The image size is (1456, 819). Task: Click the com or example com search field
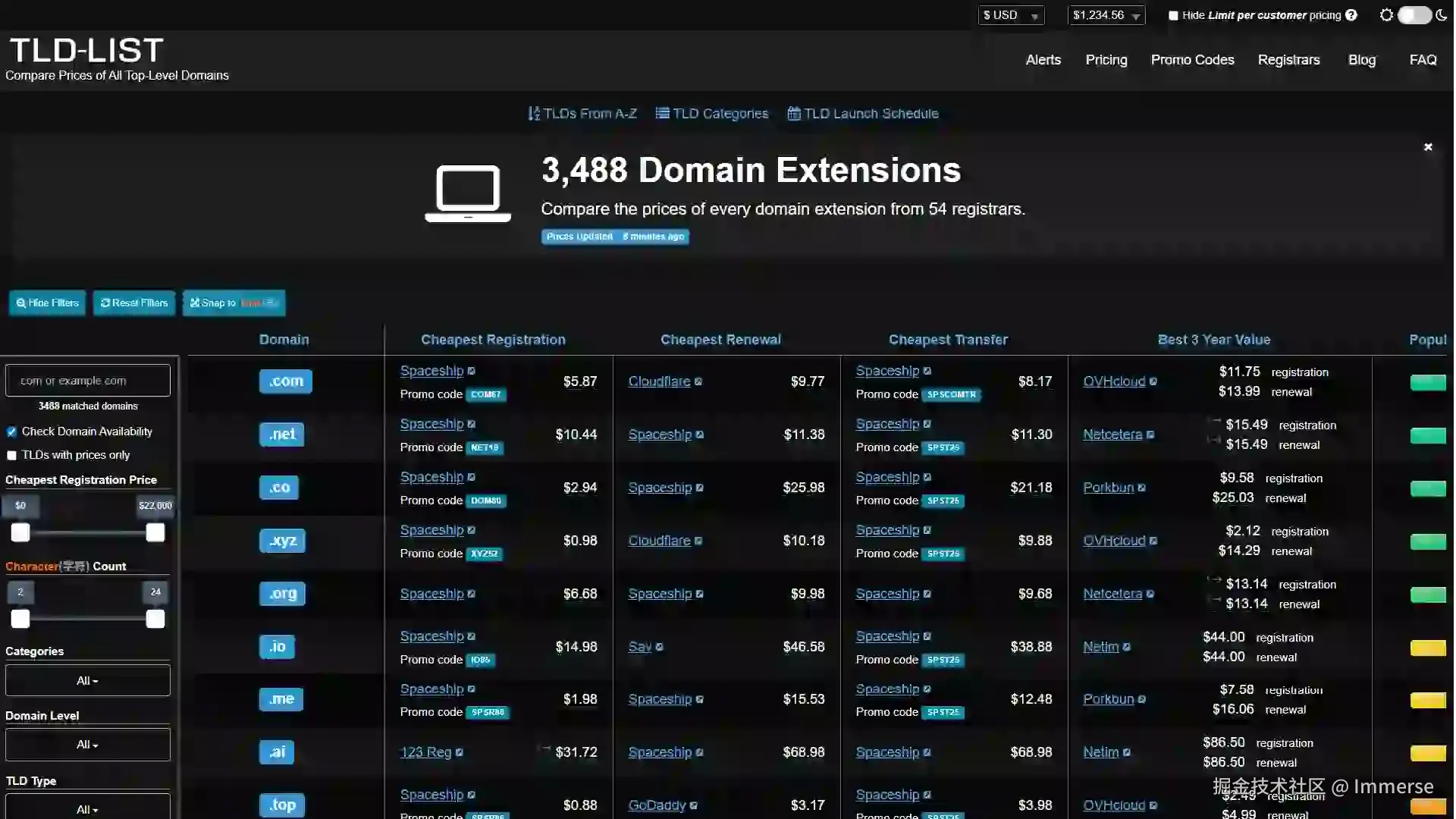tap(87, 380)
